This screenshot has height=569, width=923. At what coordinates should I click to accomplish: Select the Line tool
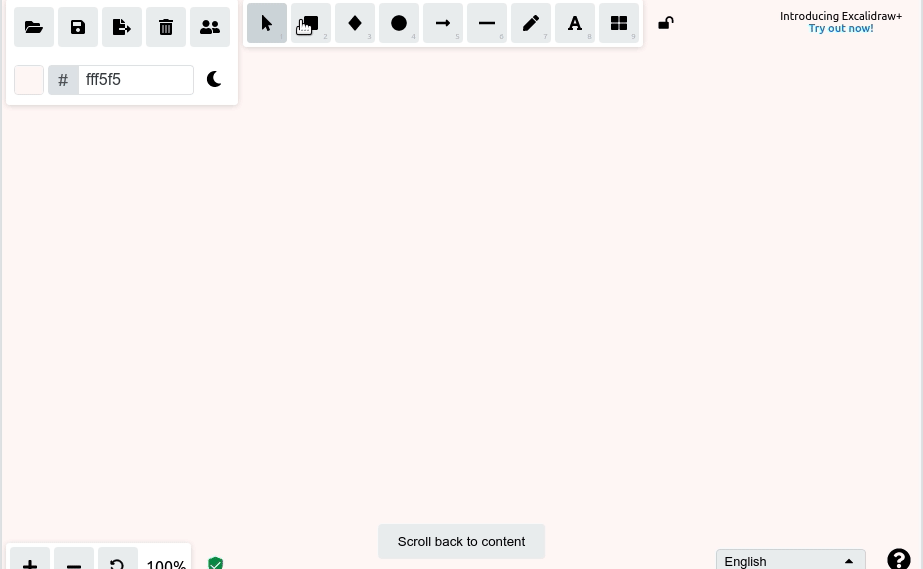(487, 23)
